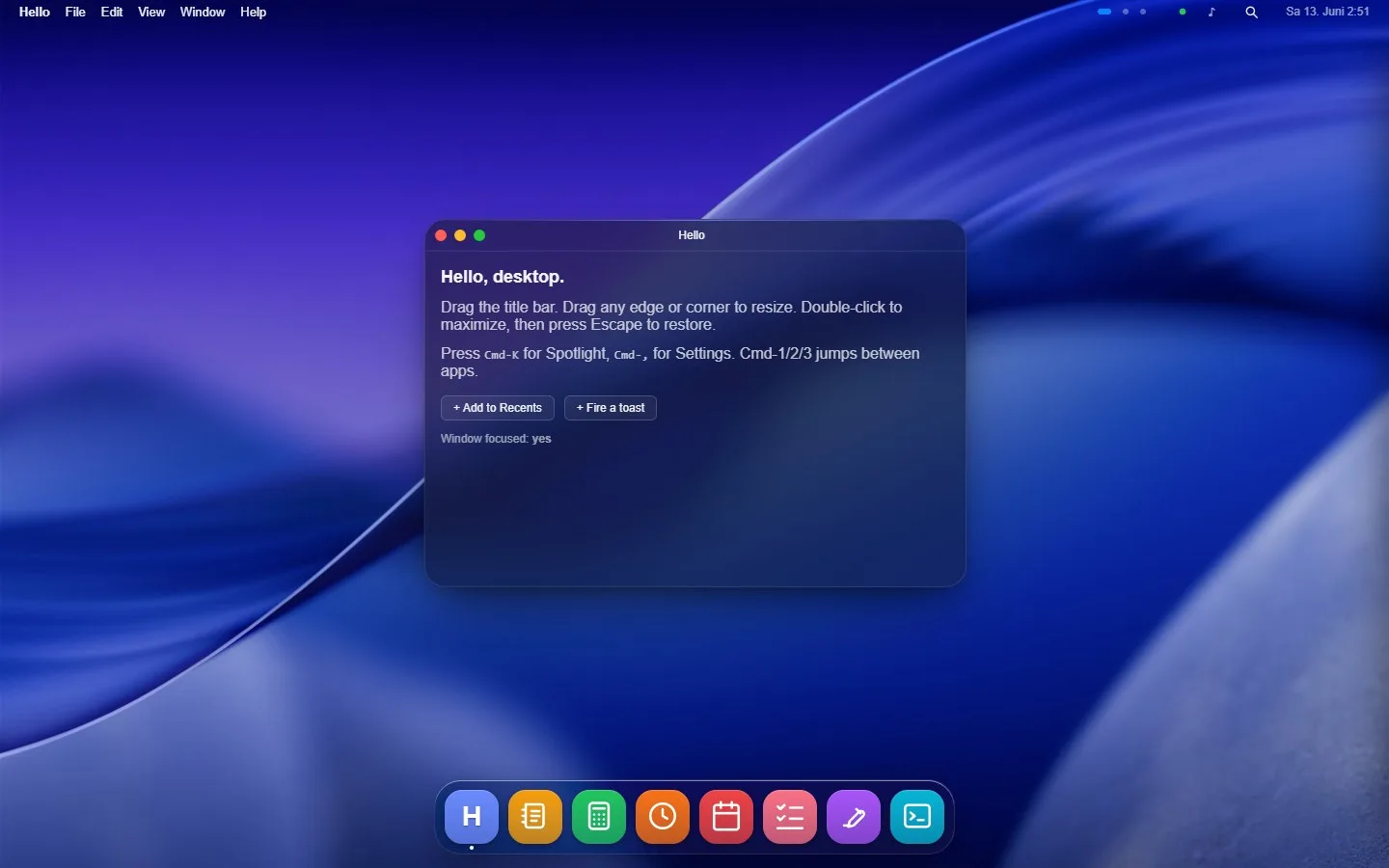Launch the yellow Notes app in dock

point(535,817)
